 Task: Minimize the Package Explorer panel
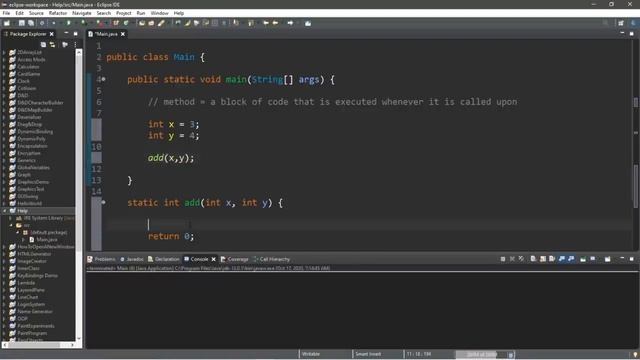66,33
